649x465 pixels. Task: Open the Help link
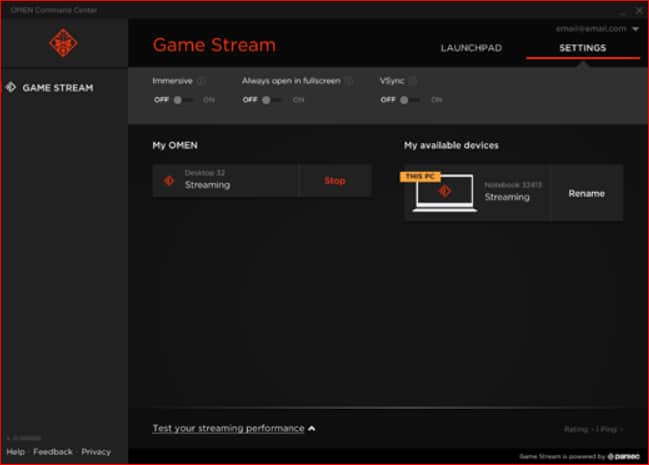15,452
